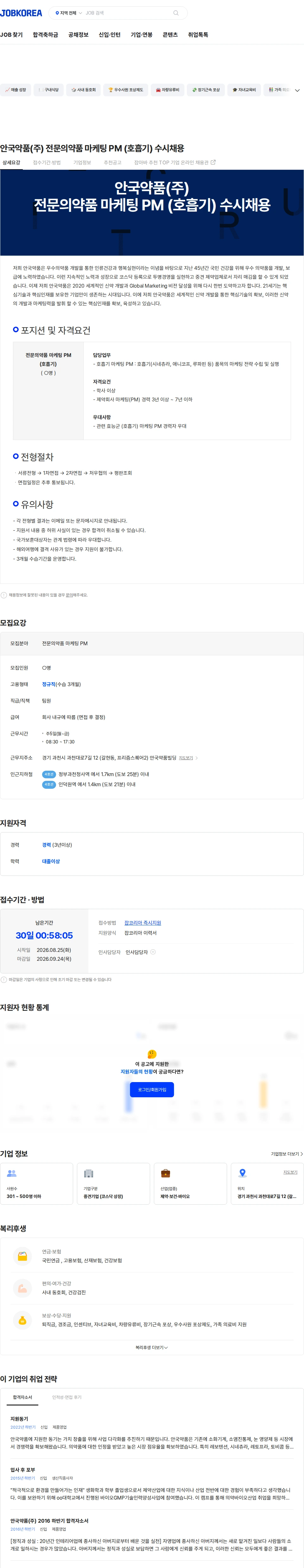Click the 4호선 badge for 정부과천청사역
Image resolution: width=304 pixels, height=1568 pixels.
[x=49, y=774]
